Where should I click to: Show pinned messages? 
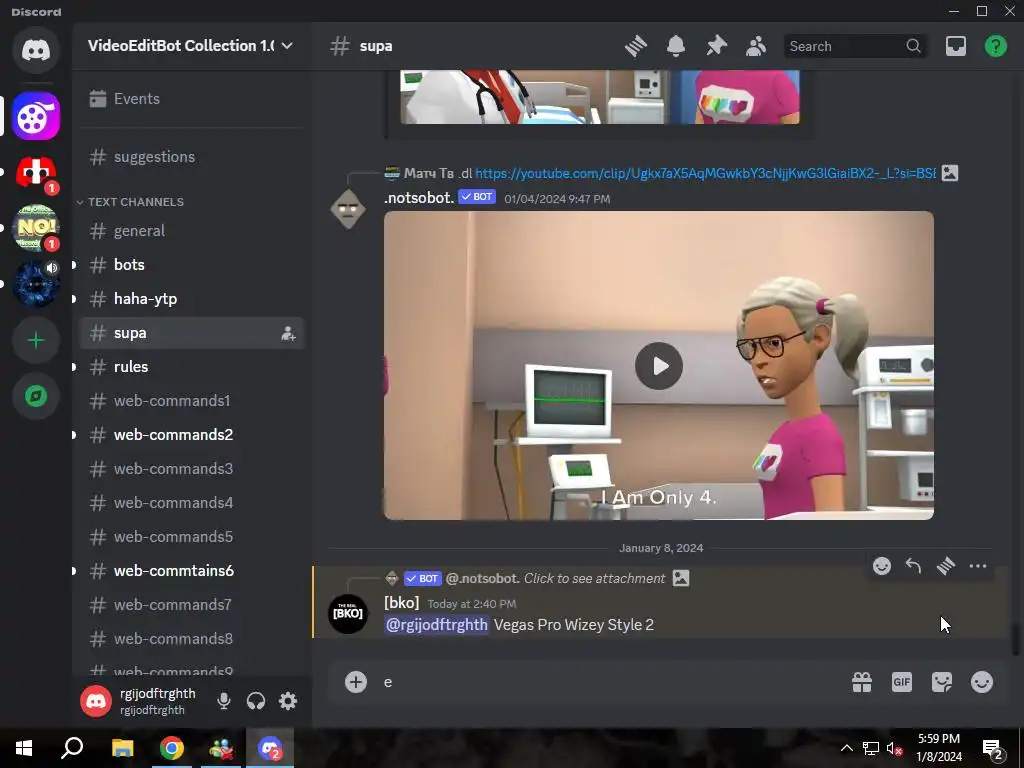click(x=716, y=46)
